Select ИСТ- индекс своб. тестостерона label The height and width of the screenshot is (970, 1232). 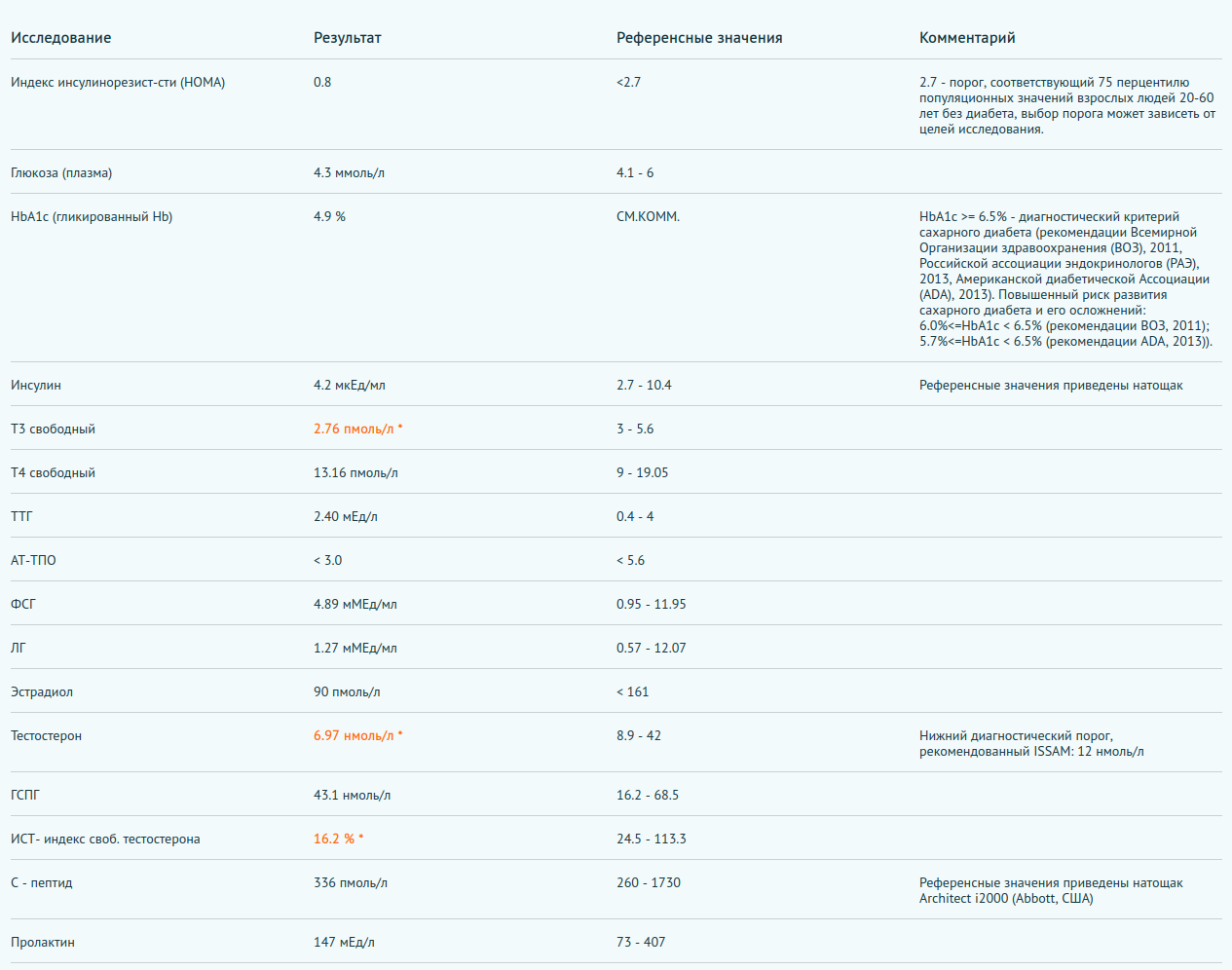[x=105, y=839]
